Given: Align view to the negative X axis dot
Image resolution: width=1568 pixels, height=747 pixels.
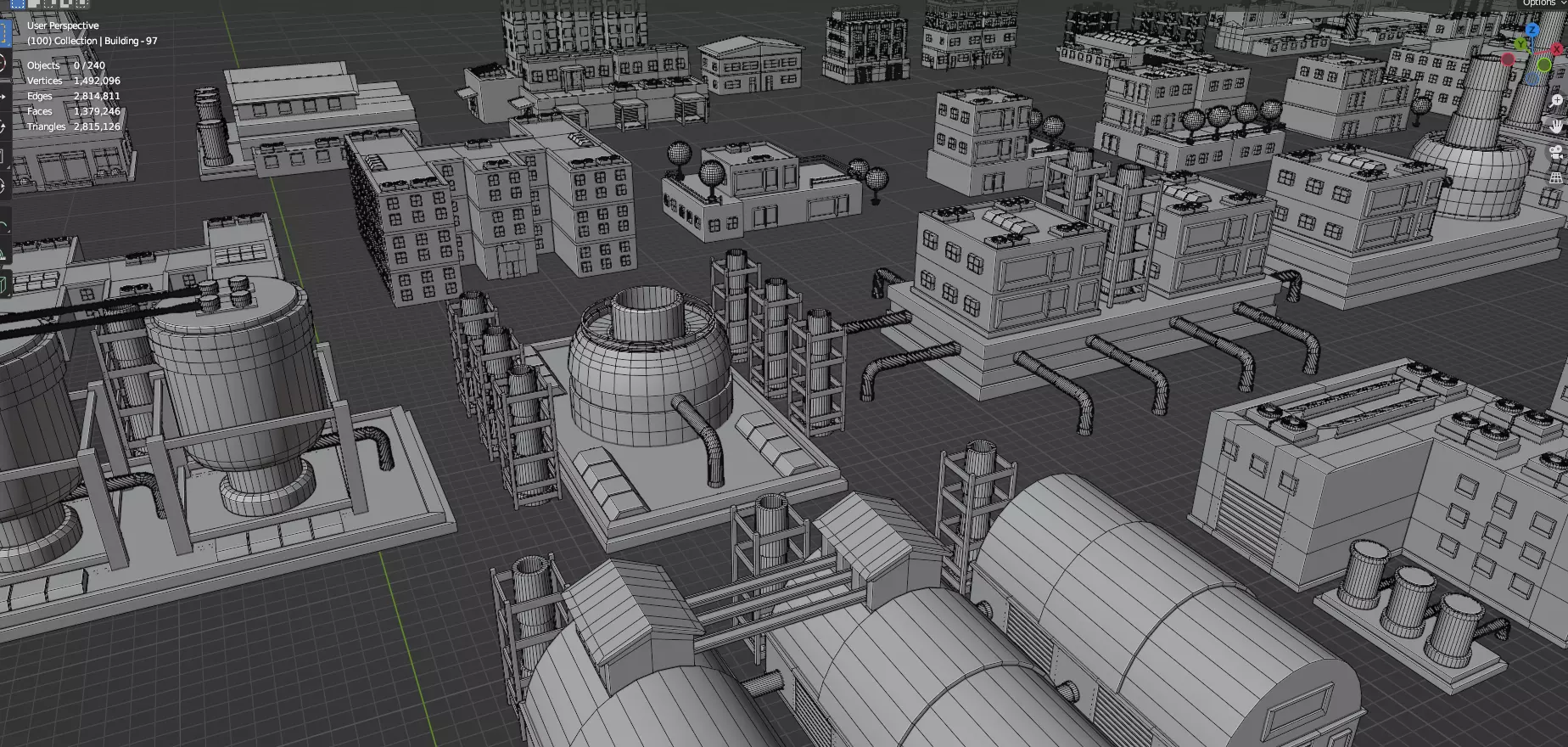Looking at the screenshot, I should (1508, 59).
